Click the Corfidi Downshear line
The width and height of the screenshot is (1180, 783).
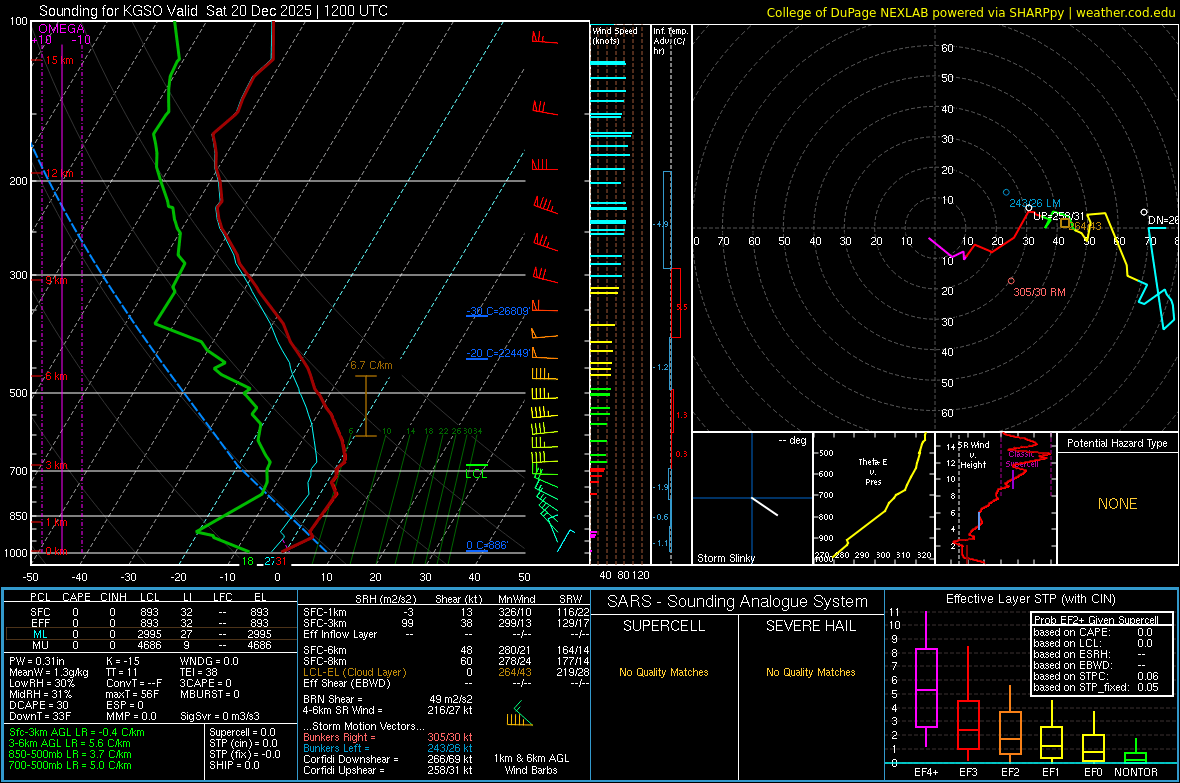click(388, 759)
